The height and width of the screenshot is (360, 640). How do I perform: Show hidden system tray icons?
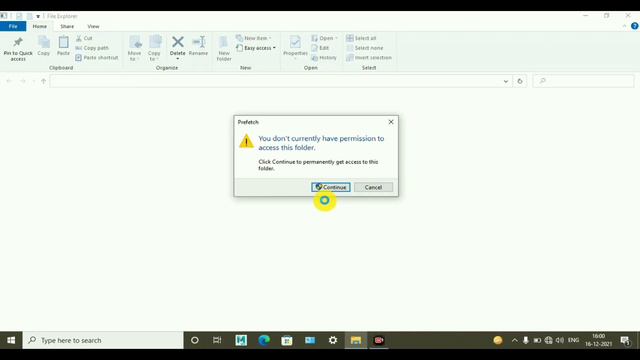(514, 340)
